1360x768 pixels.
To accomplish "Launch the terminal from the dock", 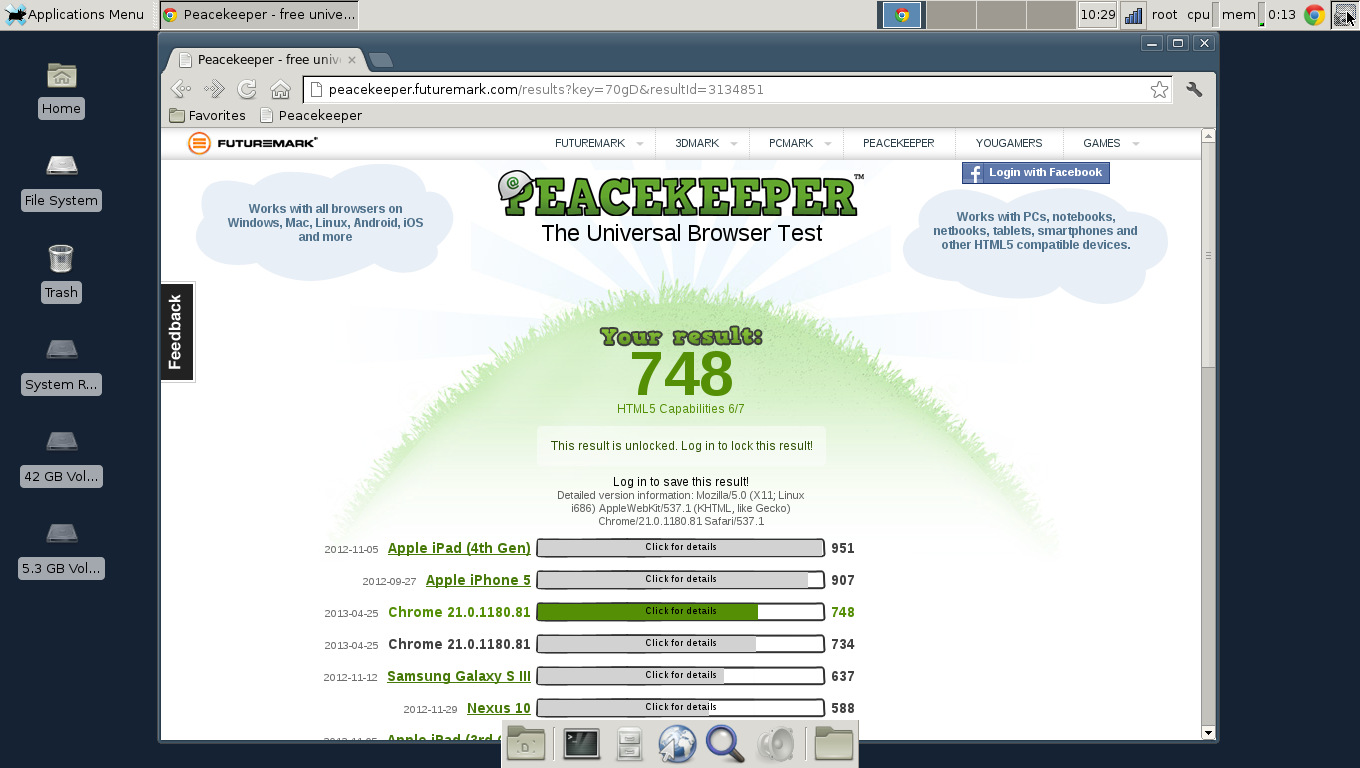I will tap(581, 744).
